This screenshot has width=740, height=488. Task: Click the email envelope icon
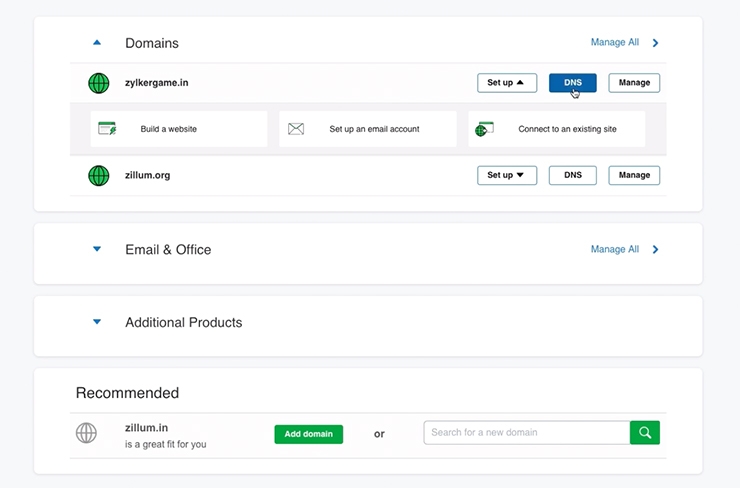pos(296,129)
